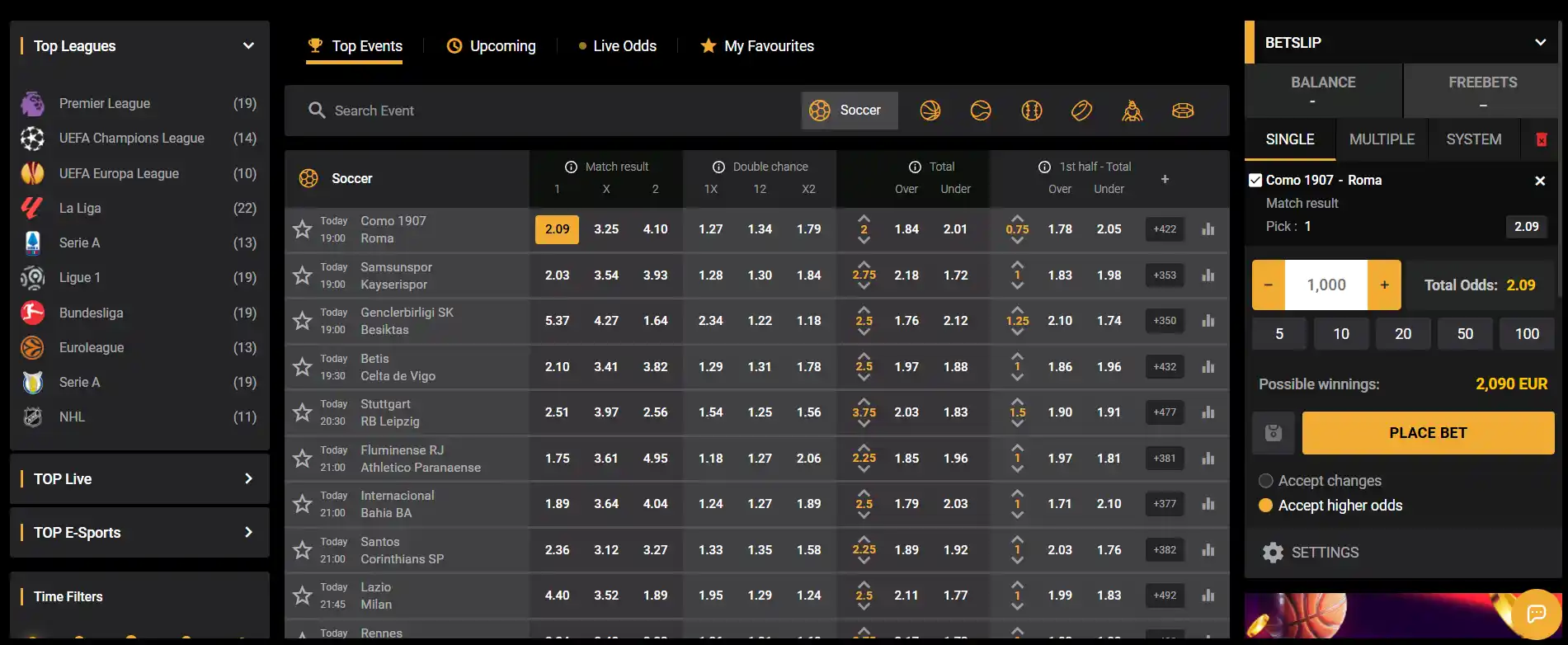
Task: Click the Premier League logo icon
Action: [x=32, y=103]
